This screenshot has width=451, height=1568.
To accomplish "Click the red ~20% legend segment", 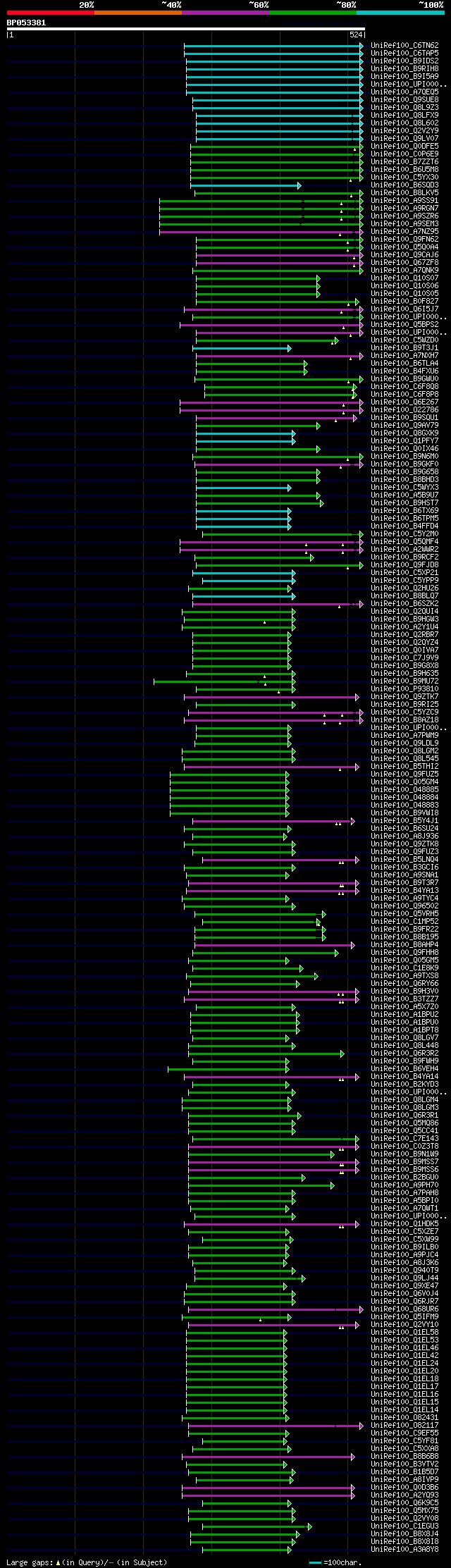I will (51, 13).
